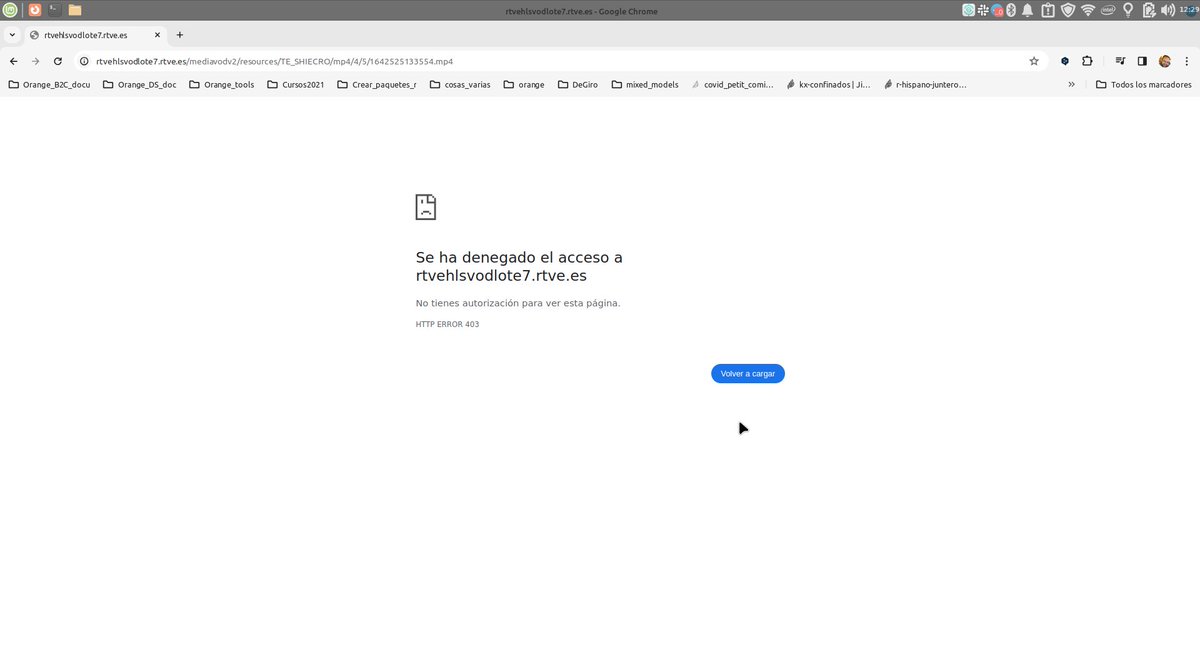The width and height of the screenshot is (1200, 659).
Task: Open the Bluetooth tray icon
Action: [x=1010, y=10]
